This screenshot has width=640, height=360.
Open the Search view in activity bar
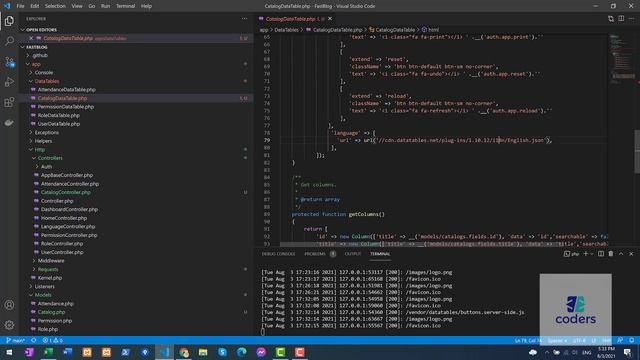(x=9, y=41)
